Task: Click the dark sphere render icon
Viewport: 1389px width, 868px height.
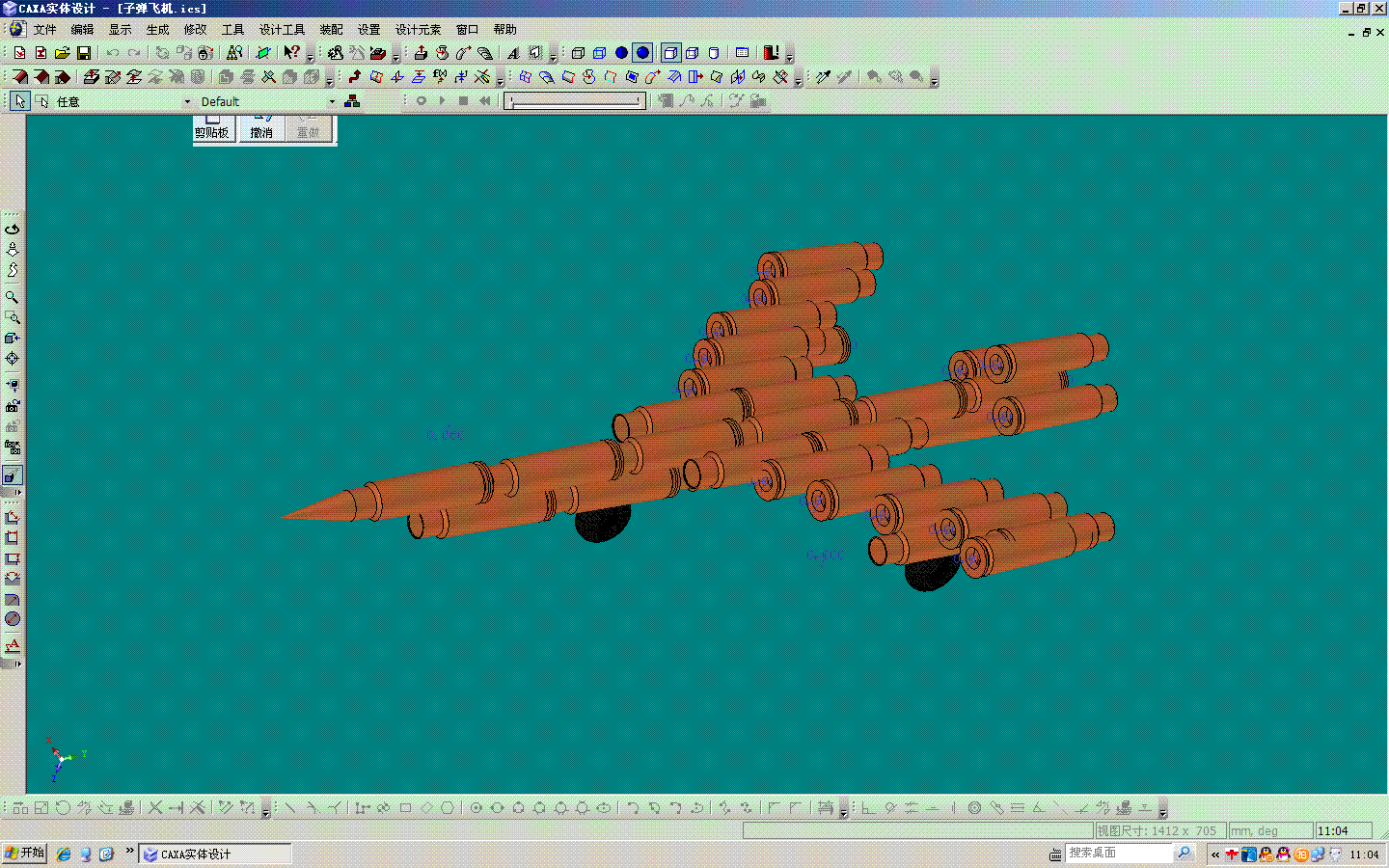Action: (x=13, y=619)
